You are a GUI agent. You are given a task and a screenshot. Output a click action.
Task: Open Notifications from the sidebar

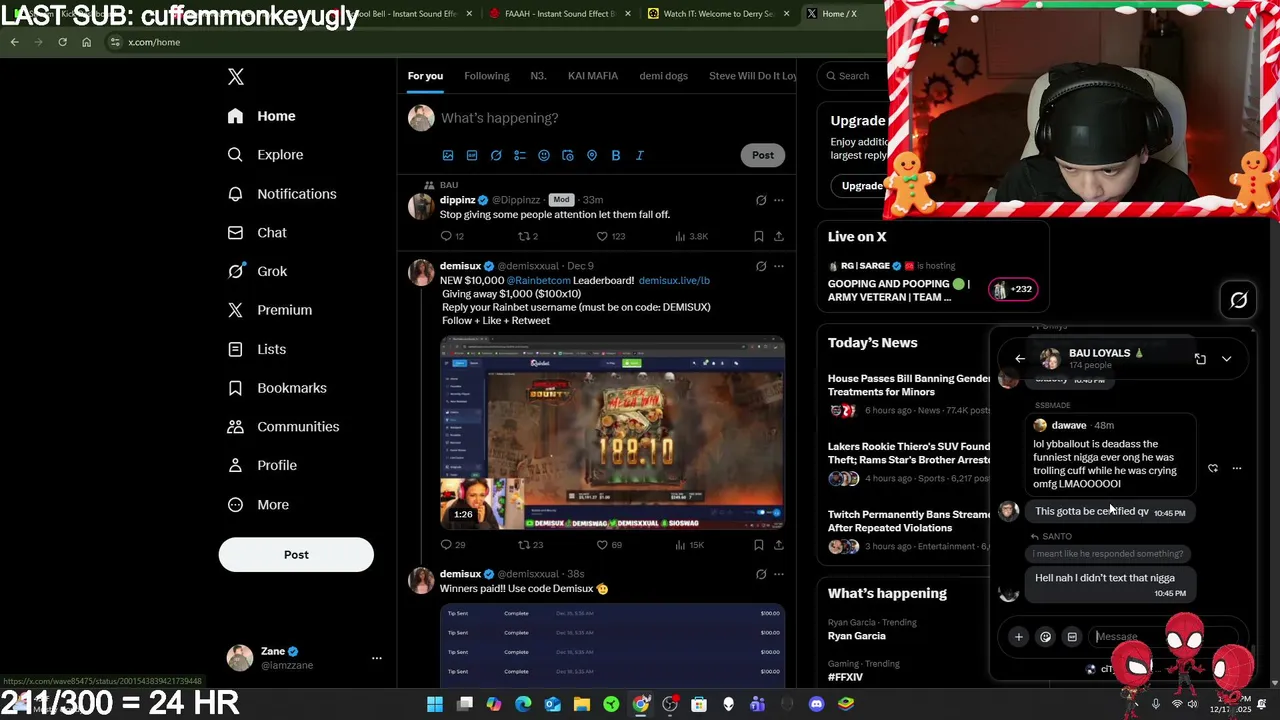click(x=282, y=194)
